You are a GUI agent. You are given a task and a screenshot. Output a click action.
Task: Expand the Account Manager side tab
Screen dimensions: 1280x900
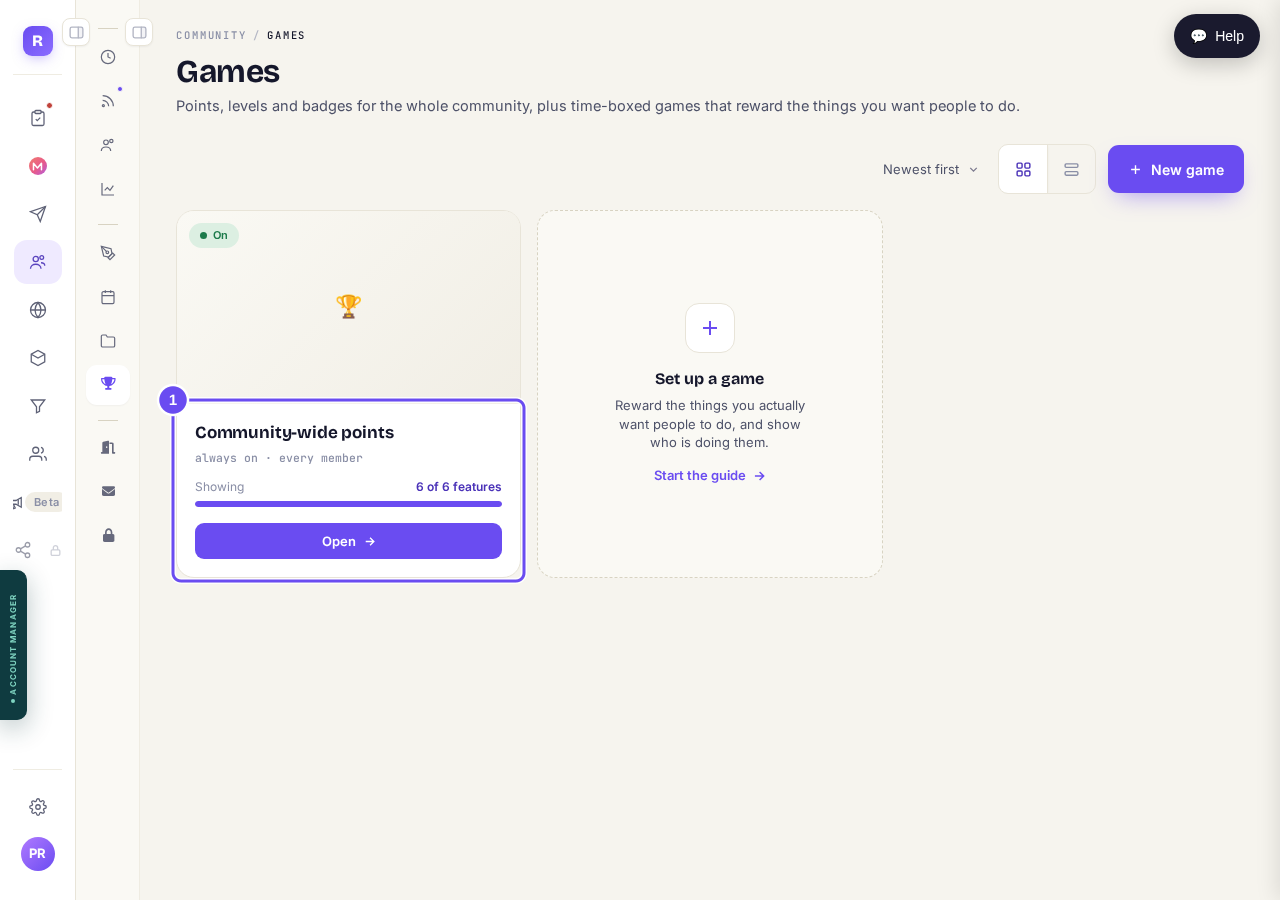tap(13, 645)
